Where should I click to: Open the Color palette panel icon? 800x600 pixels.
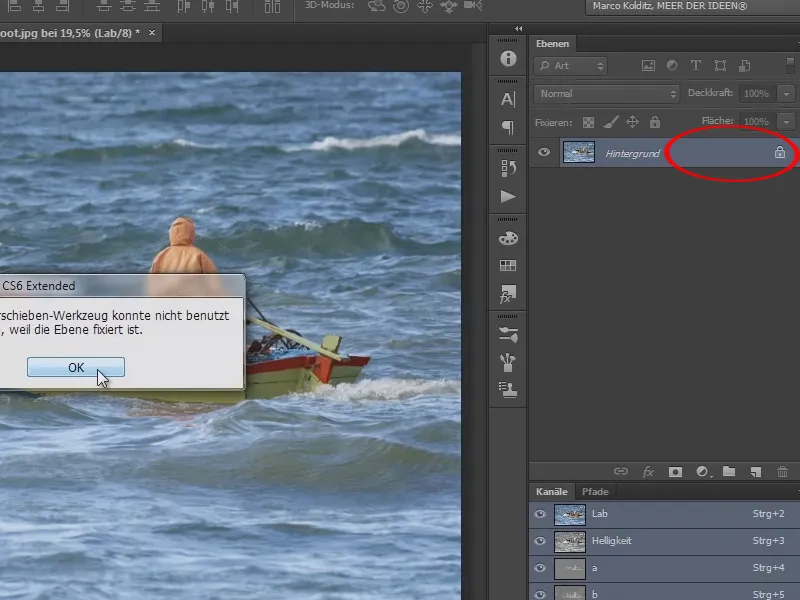coord(508,238)
